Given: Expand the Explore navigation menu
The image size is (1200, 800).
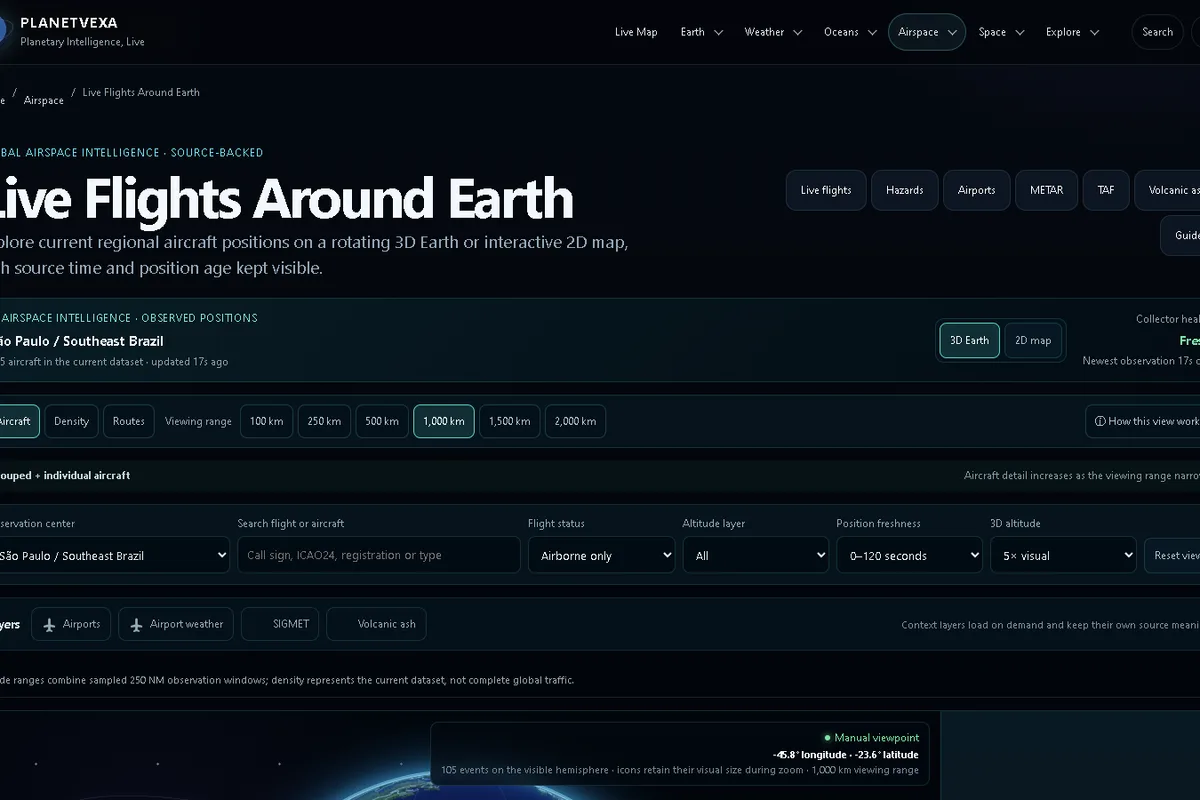Looking at the screenshot, I should click(1072, 32).
